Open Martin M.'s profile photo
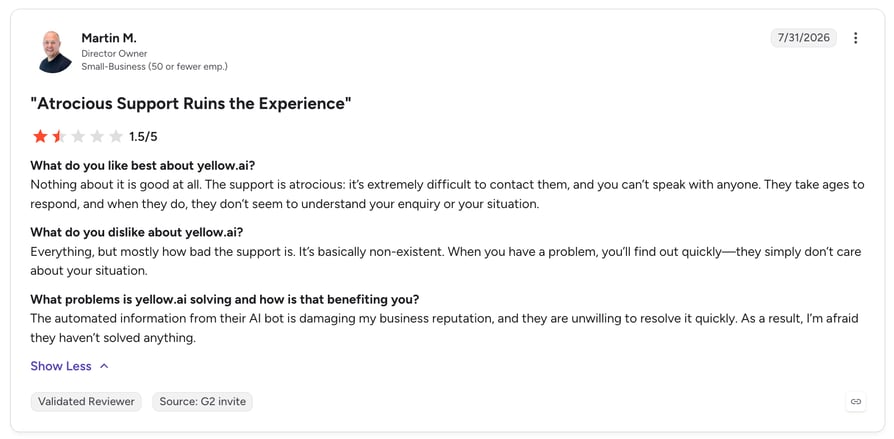The image size is (894, 439). tap(55, 51)
